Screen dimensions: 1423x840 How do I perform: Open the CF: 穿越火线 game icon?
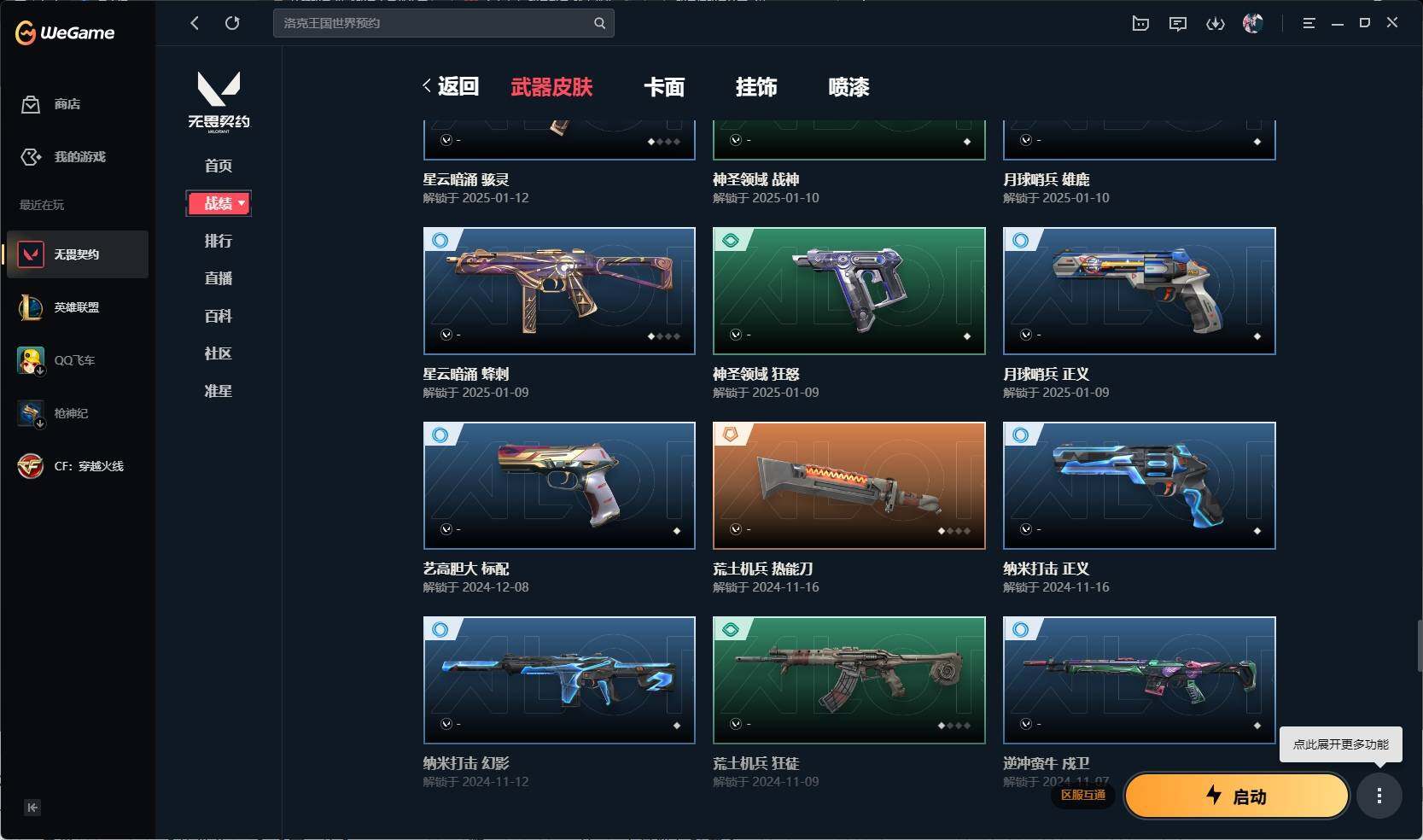coord(31,466)
